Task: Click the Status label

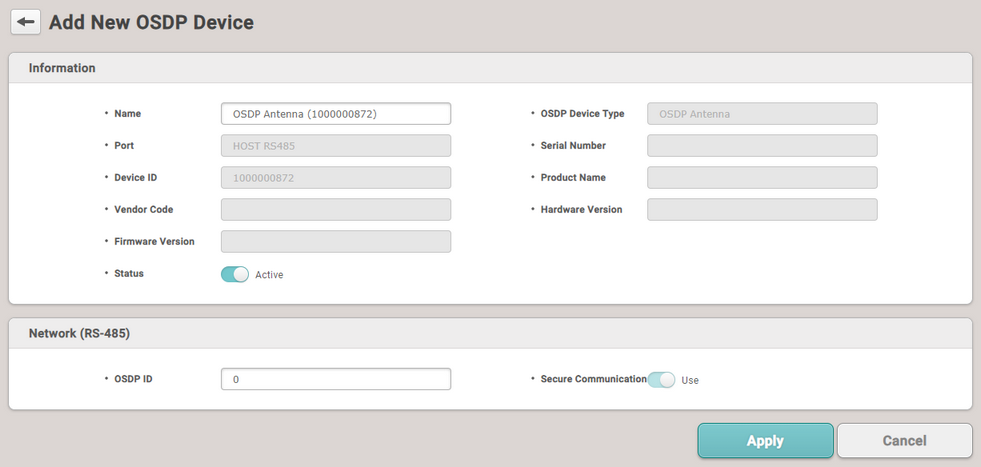Action: [129, 274]
